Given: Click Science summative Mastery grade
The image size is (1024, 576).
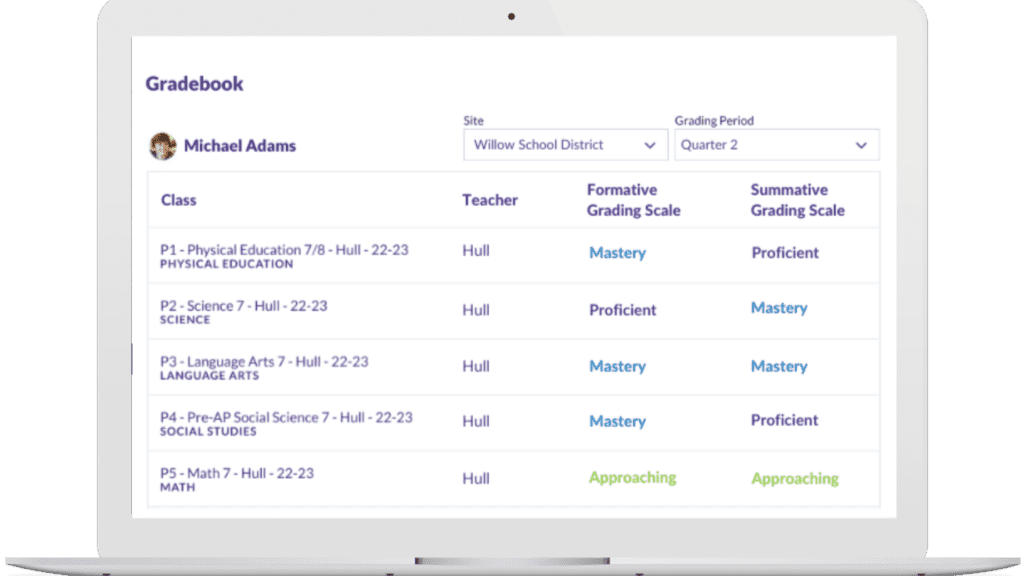Looking at the screenshot, I should [x=779, y=308].
